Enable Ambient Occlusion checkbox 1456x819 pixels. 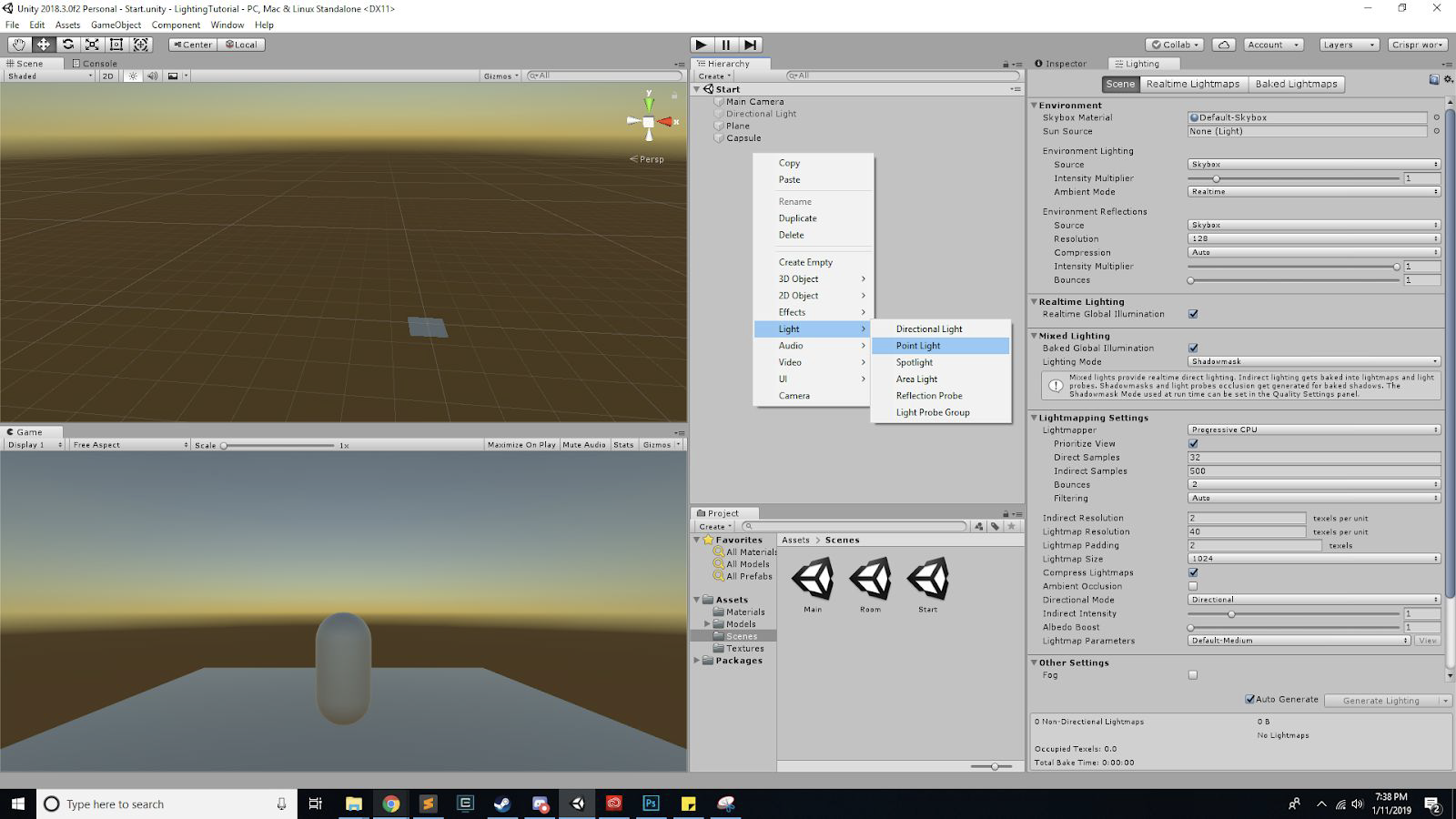1193,586
